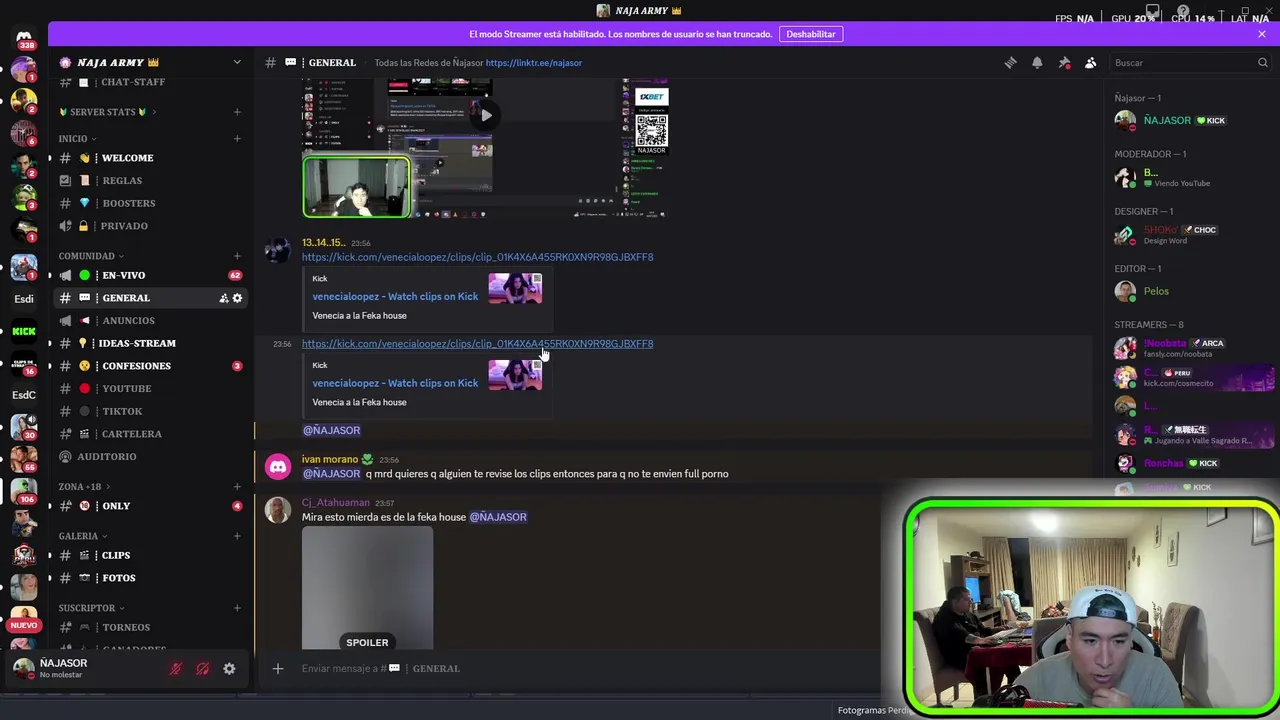Collapse the INICIO category
Viewport: 1280px width, 720px height.
[78, 138]
